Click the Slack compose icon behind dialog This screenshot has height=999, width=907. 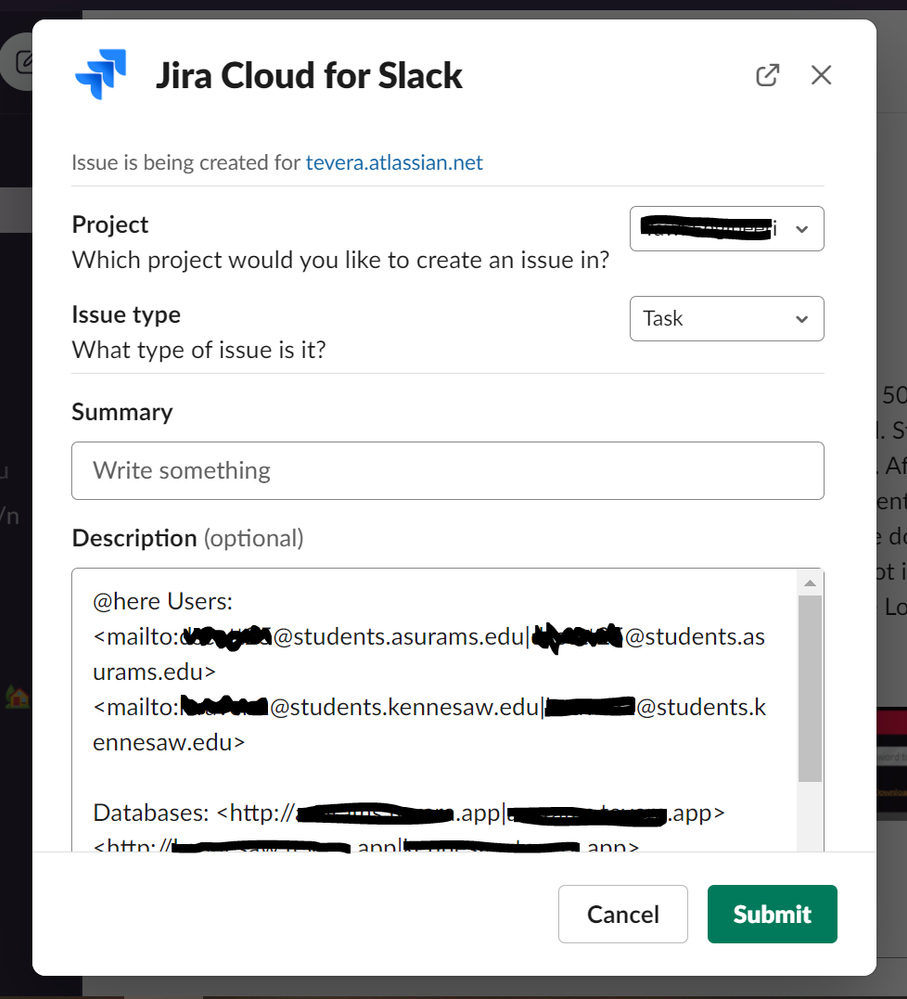pyautogui.click(x=23, y=62)
